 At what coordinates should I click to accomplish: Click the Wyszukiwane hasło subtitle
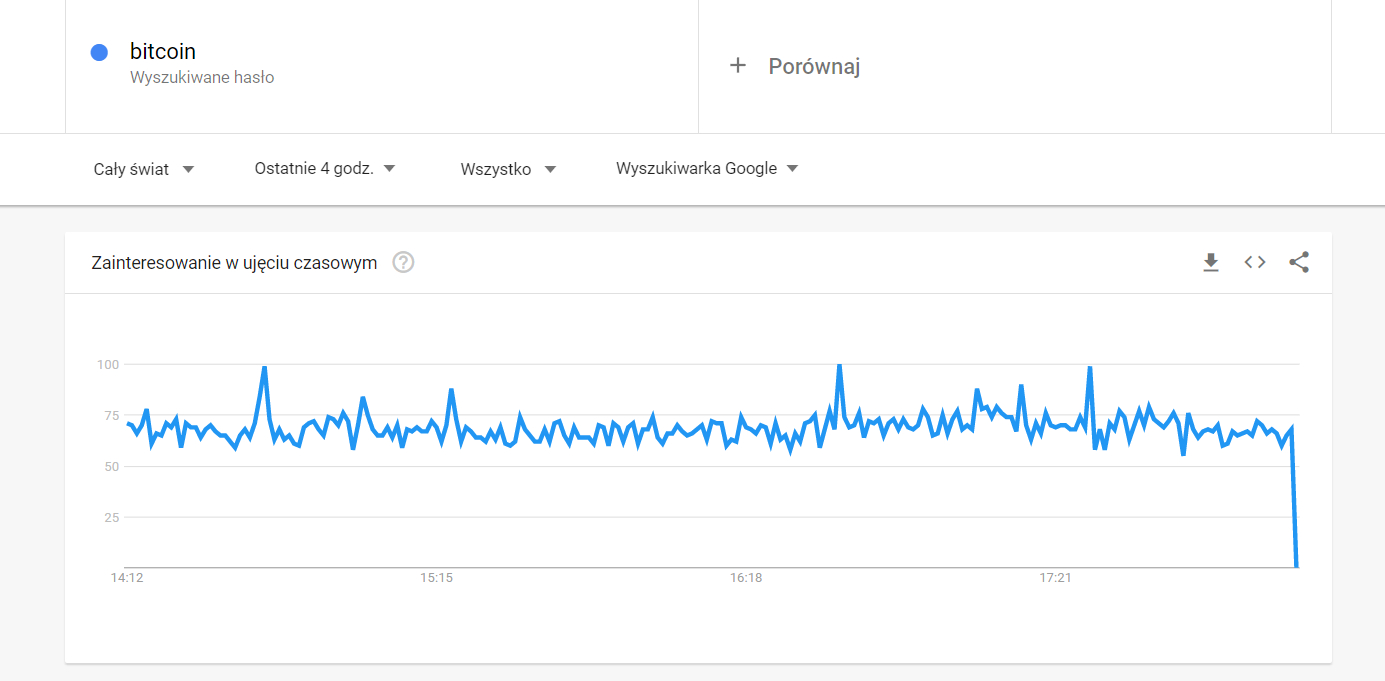point(202,77)
